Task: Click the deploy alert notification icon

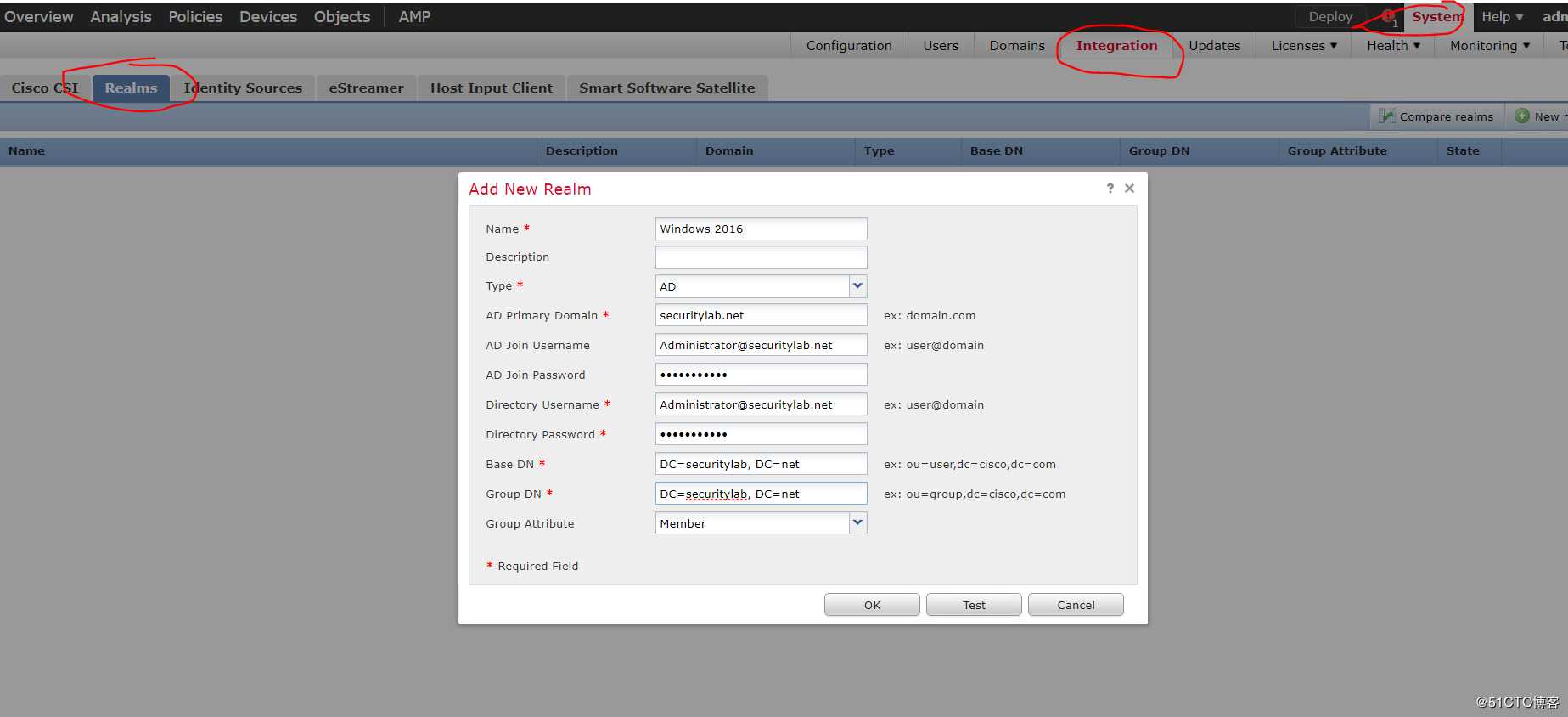Action: tap(1388, 16)
